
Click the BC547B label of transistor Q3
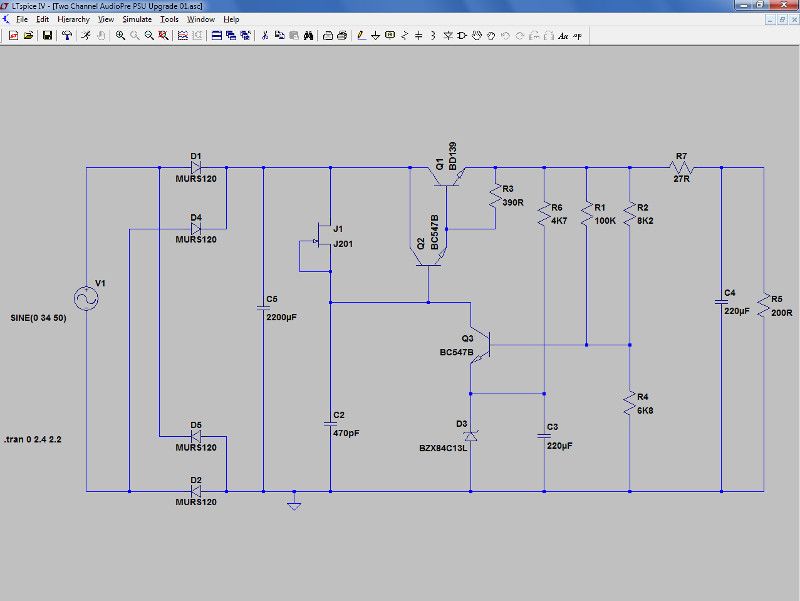456,352
